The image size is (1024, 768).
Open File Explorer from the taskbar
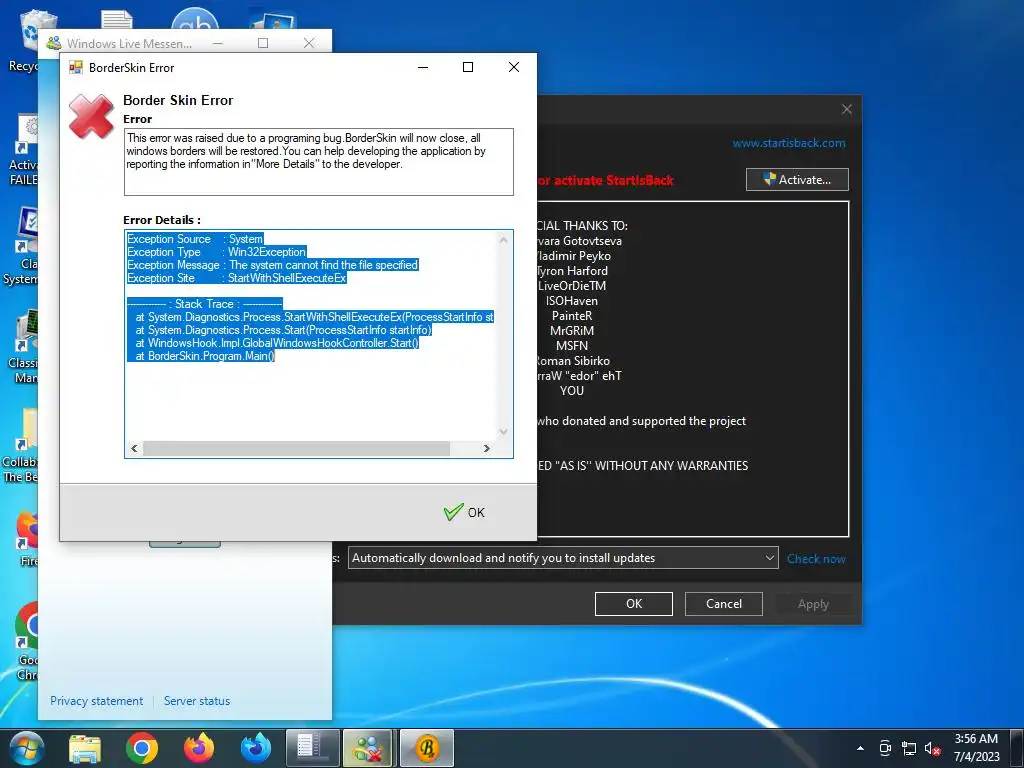tap(85, 749)
